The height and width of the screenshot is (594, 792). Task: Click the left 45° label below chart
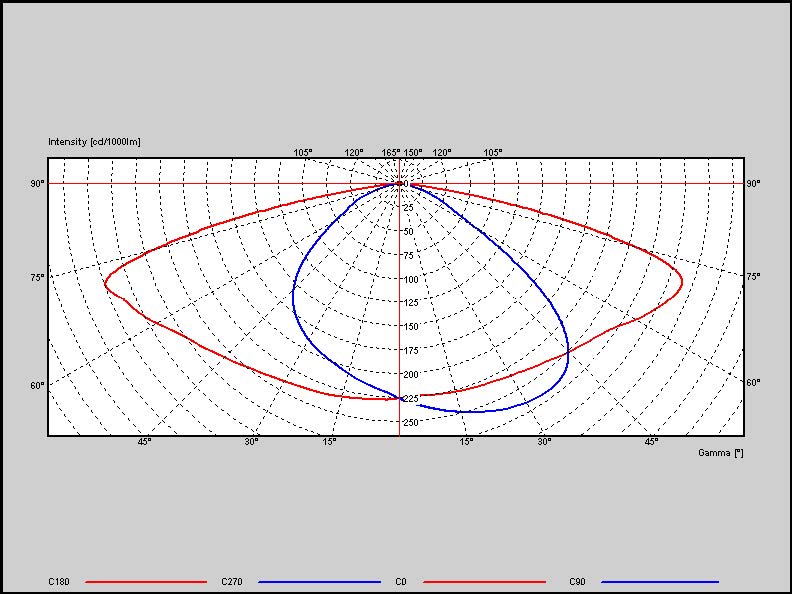click(144, 442)
